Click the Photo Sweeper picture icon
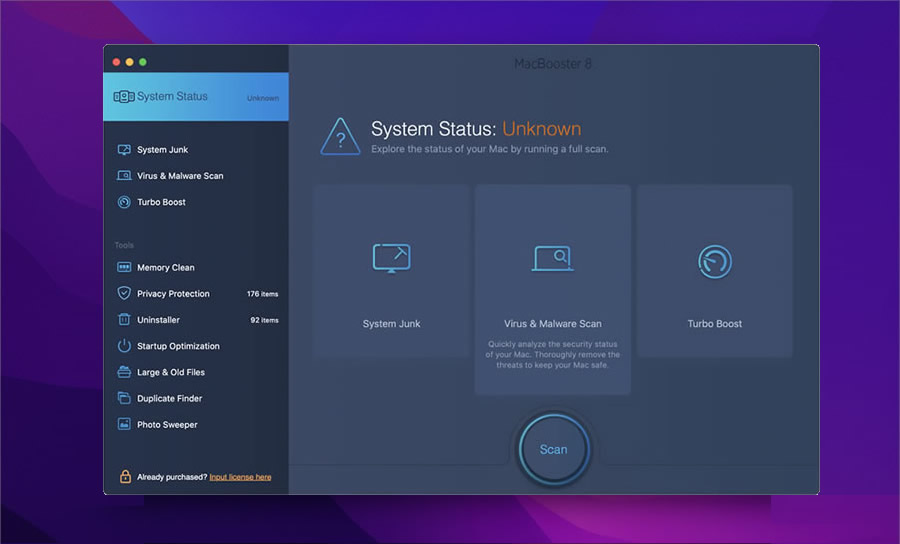The image size is (900, 544). tap(124, 425)
